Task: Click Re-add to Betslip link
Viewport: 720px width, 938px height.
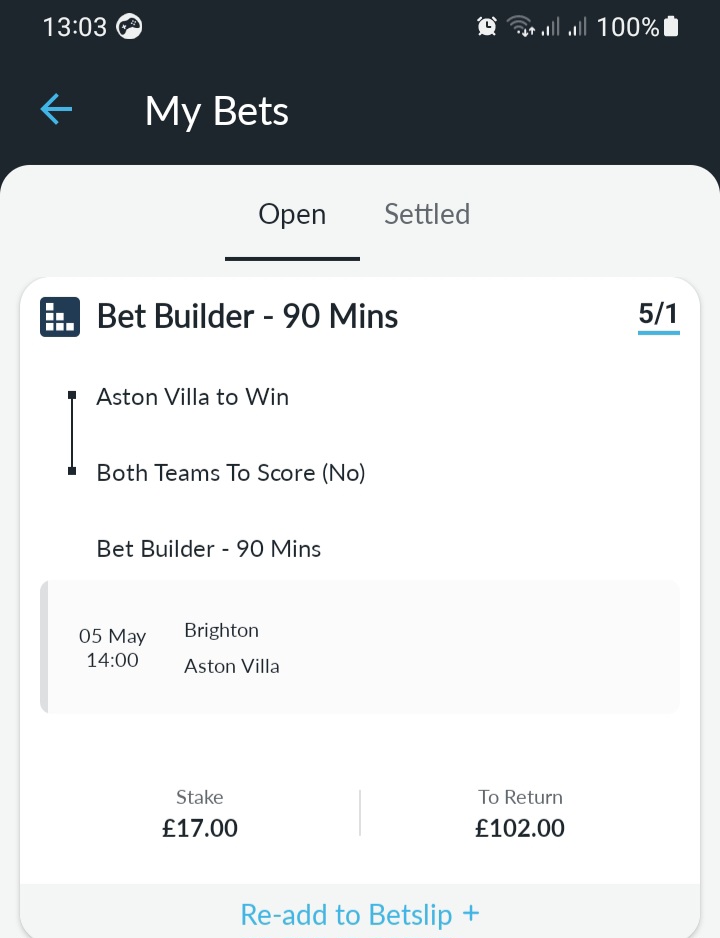Action: pos(360,914)
